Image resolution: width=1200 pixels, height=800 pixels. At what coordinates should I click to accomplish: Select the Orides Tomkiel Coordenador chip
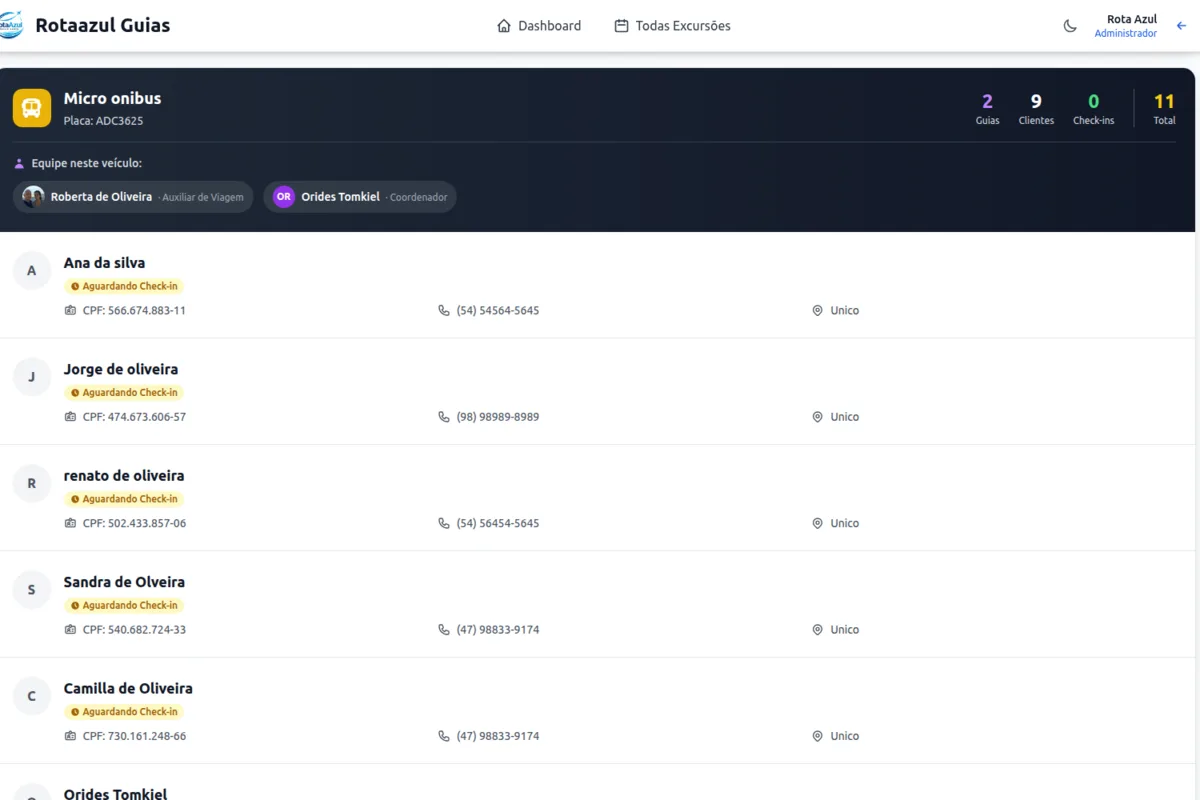click(360, 197)
